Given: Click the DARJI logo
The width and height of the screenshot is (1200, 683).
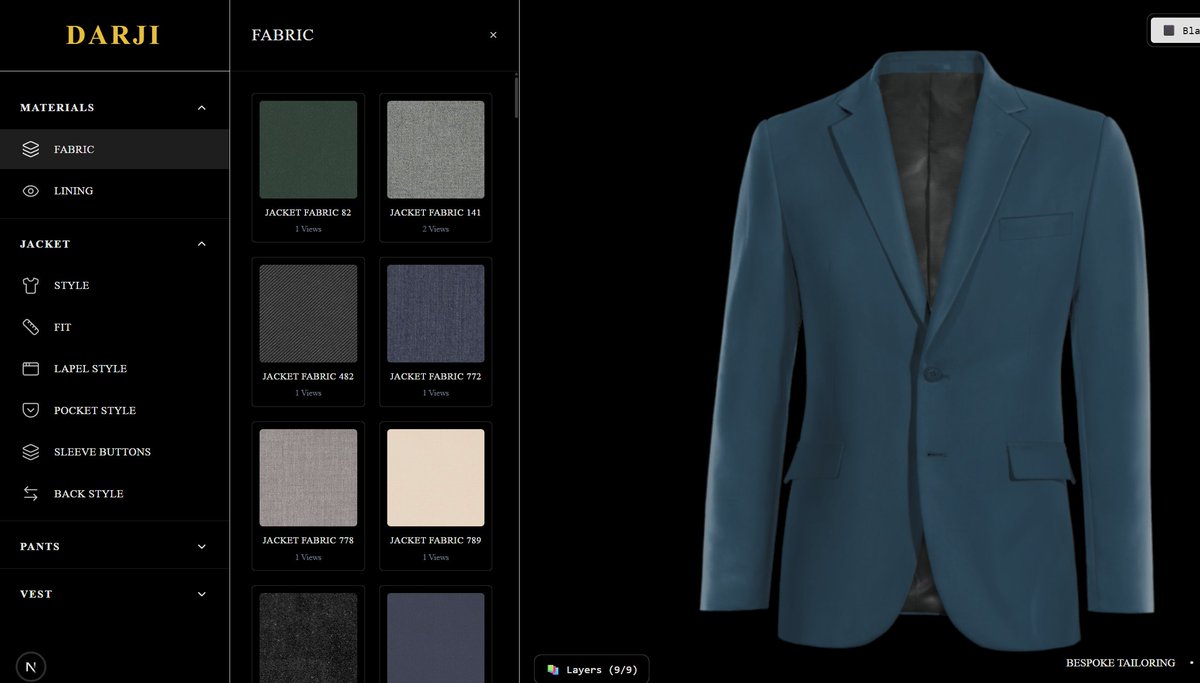Looking at the screenshot, I should tap(113, 35).
